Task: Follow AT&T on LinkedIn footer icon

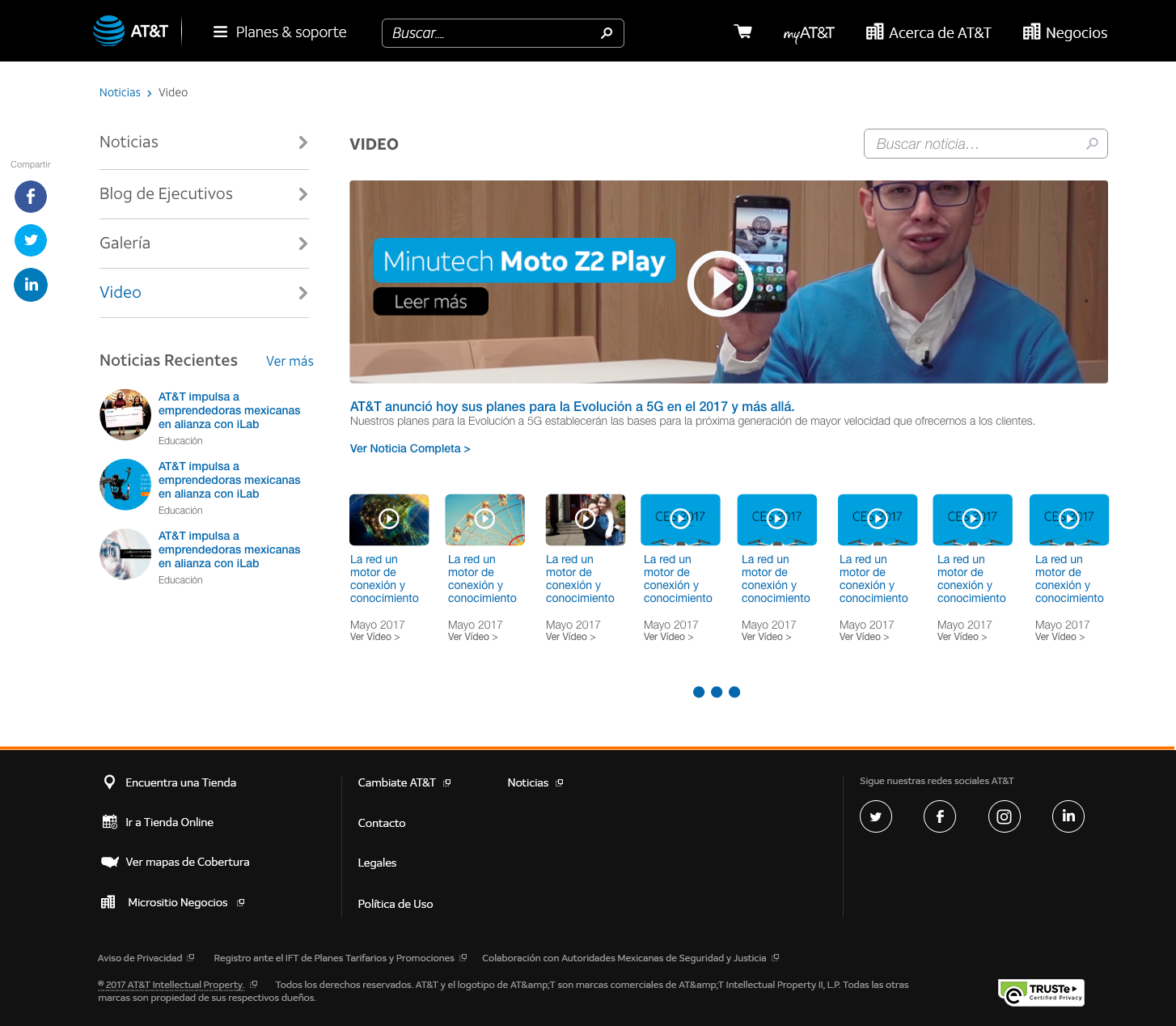Action: click(1068, 816)
